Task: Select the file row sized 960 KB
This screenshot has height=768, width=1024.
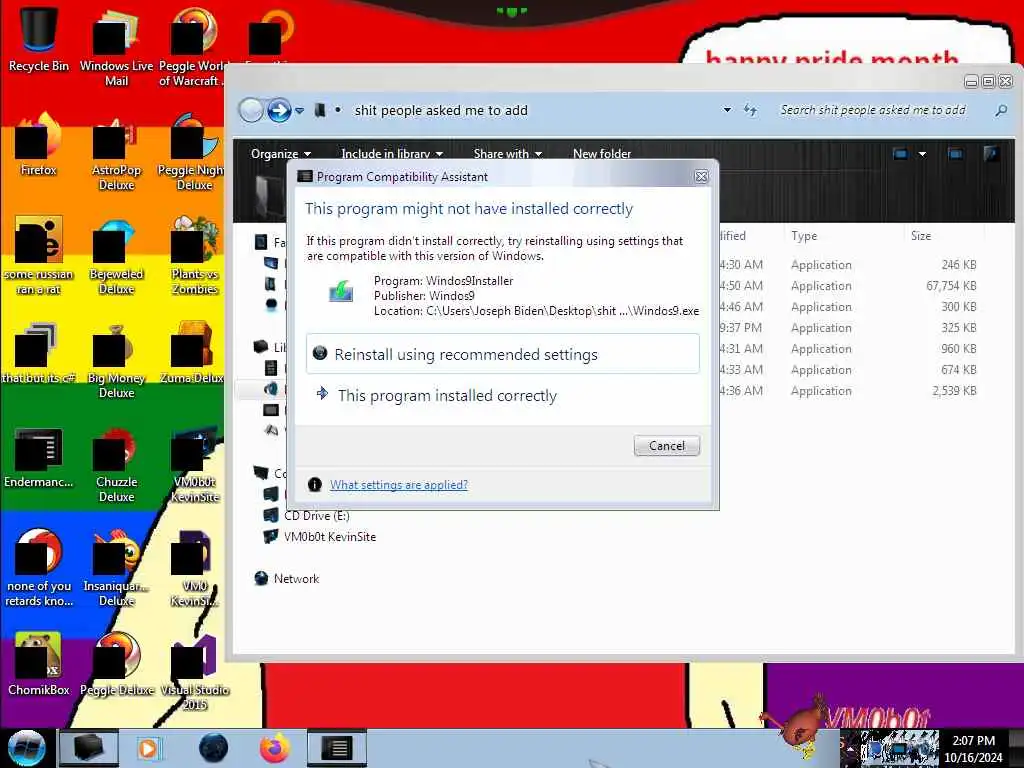Action: 849,349
